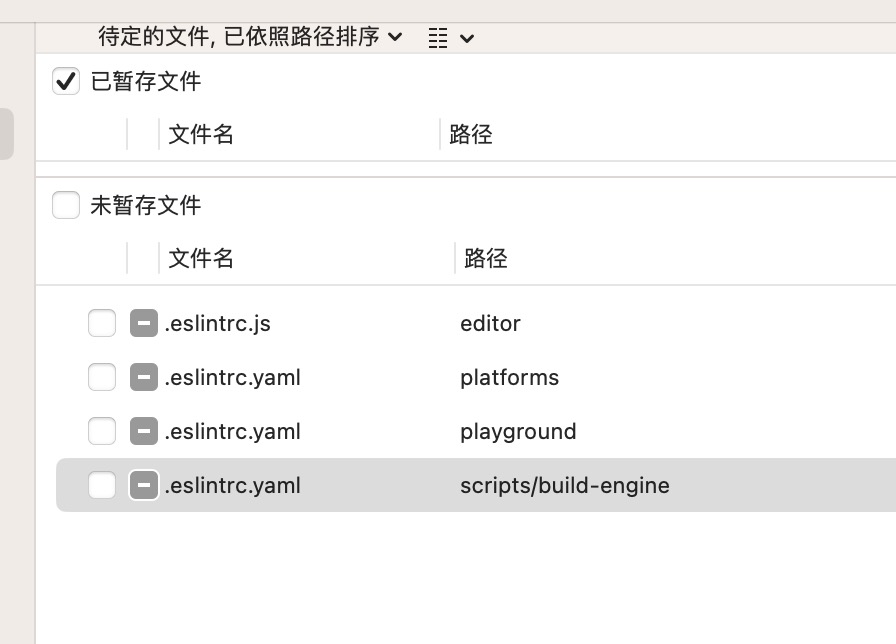This screenshot has width=896, height=644.
Task: Select the playground path row
Action: pyautogui.click(x=518, y=431)
